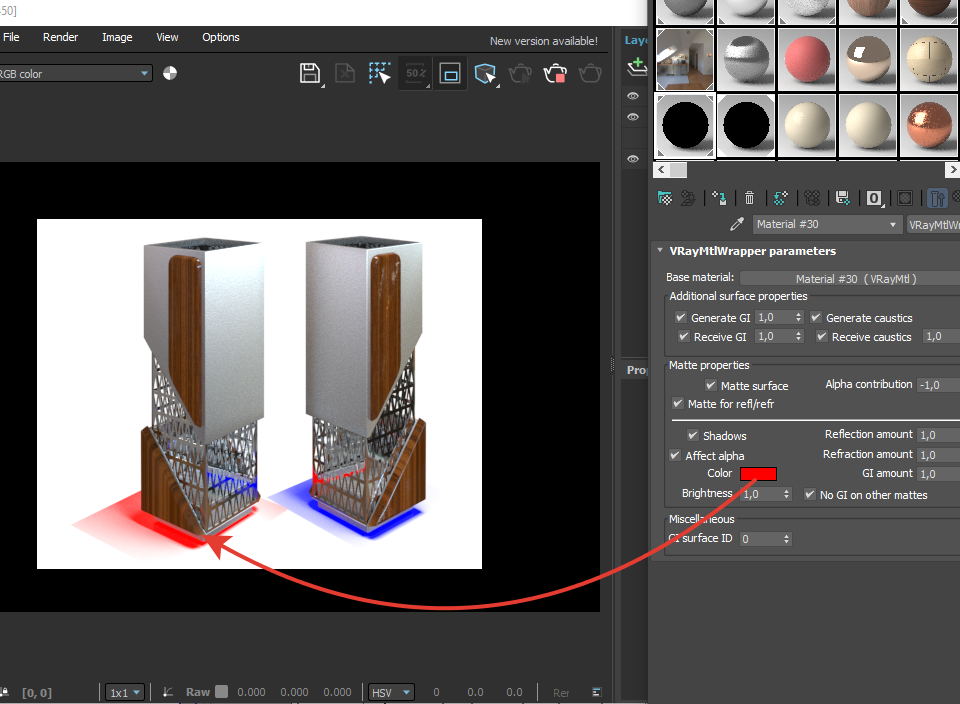
Task: Click the Get Material icon
Action: pos(665,198)
